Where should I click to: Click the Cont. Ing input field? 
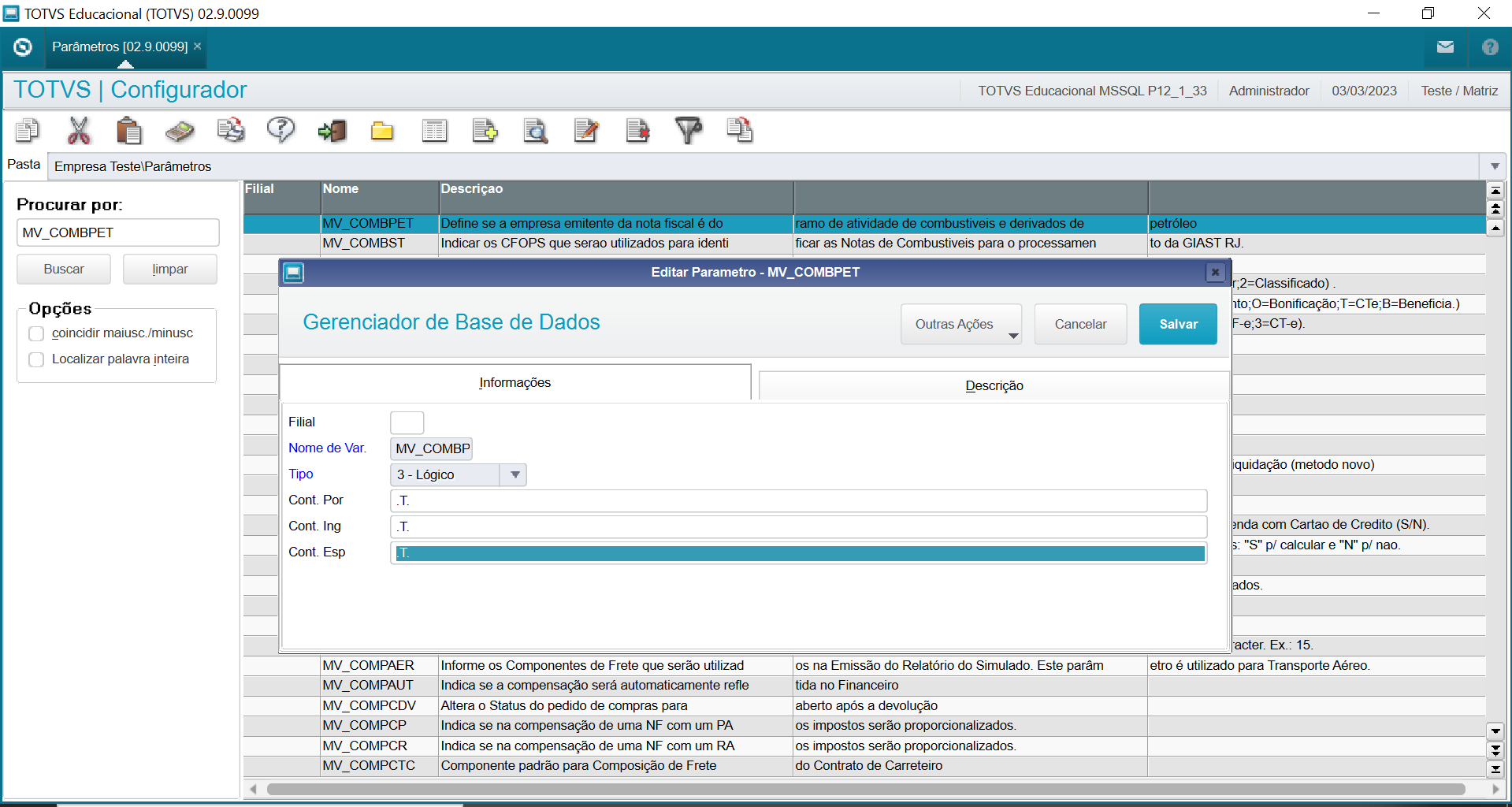[799, 526]
